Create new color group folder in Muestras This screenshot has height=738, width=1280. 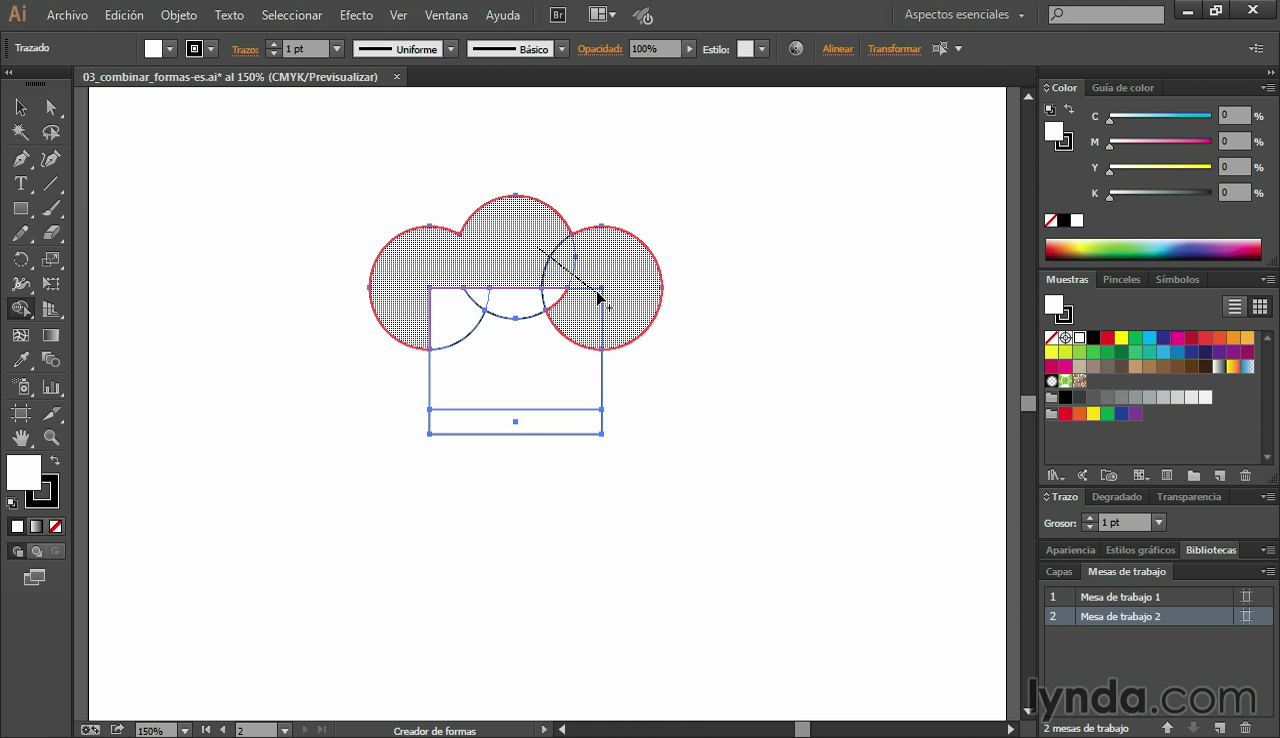click(1193, 476)
